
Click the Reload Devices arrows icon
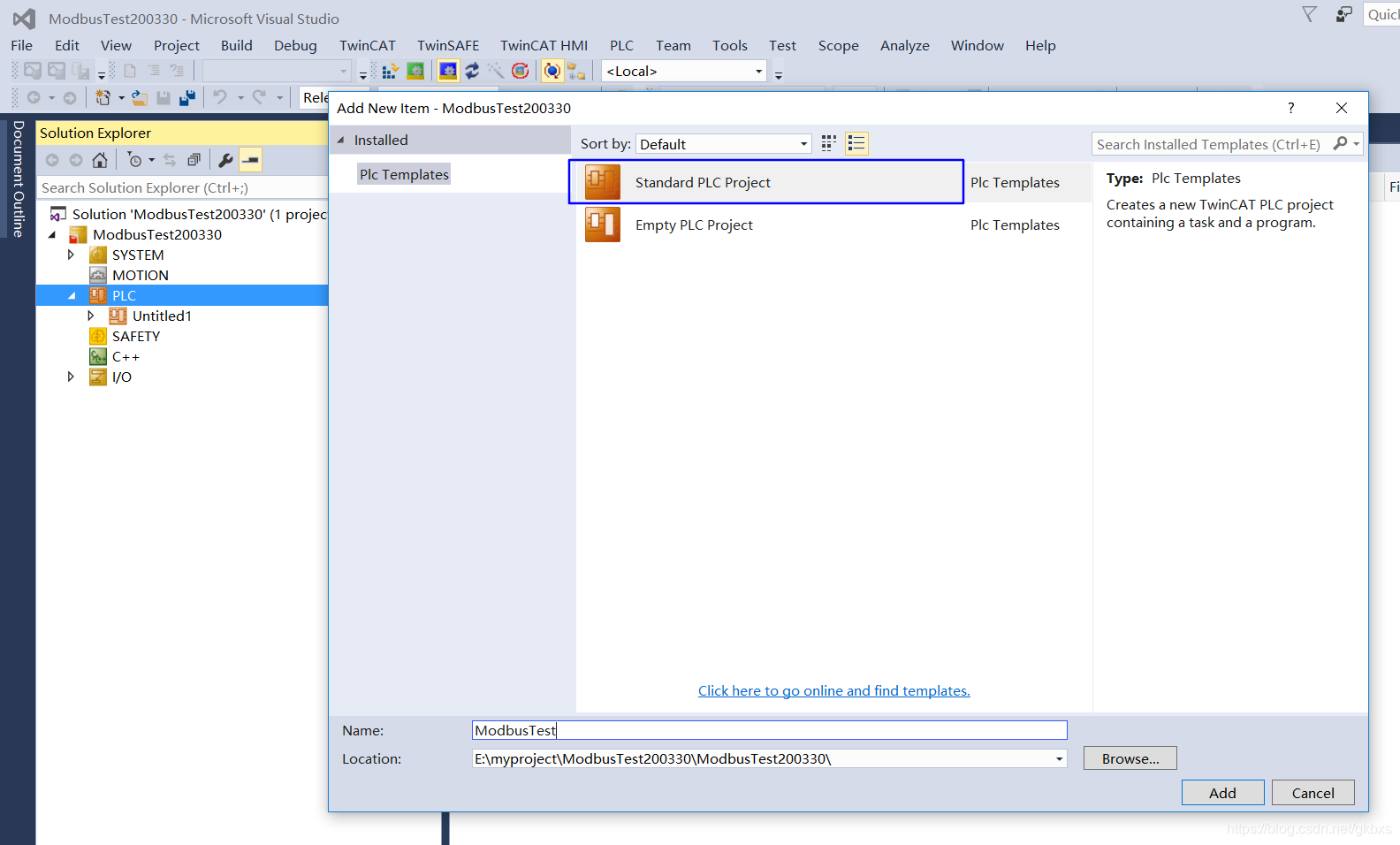point(472,71)
